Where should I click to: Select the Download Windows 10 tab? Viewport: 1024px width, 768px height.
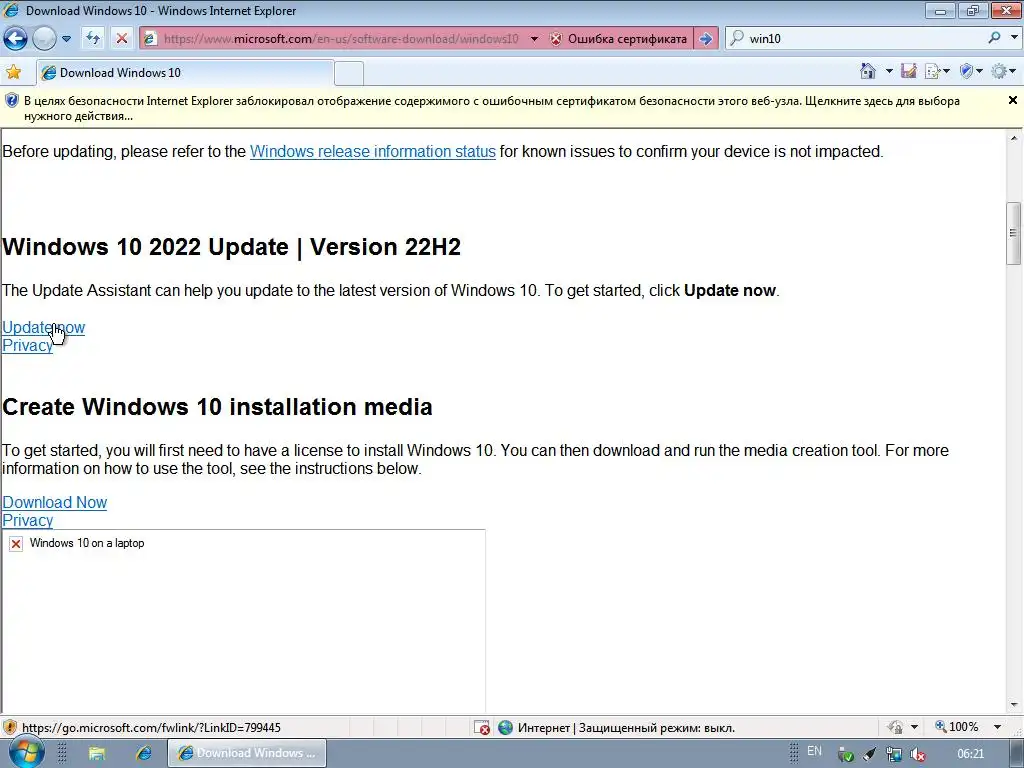point(185,72)
